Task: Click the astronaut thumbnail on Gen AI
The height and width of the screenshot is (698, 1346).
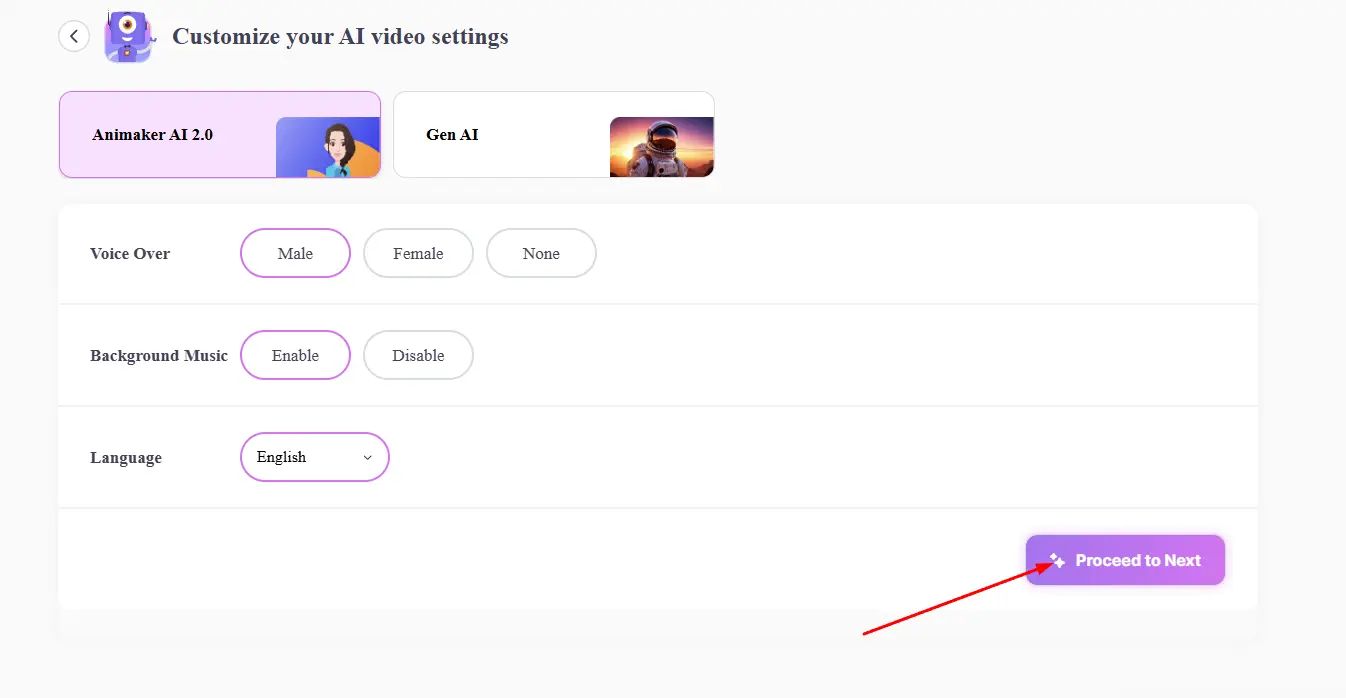Action: click(662, 148)
